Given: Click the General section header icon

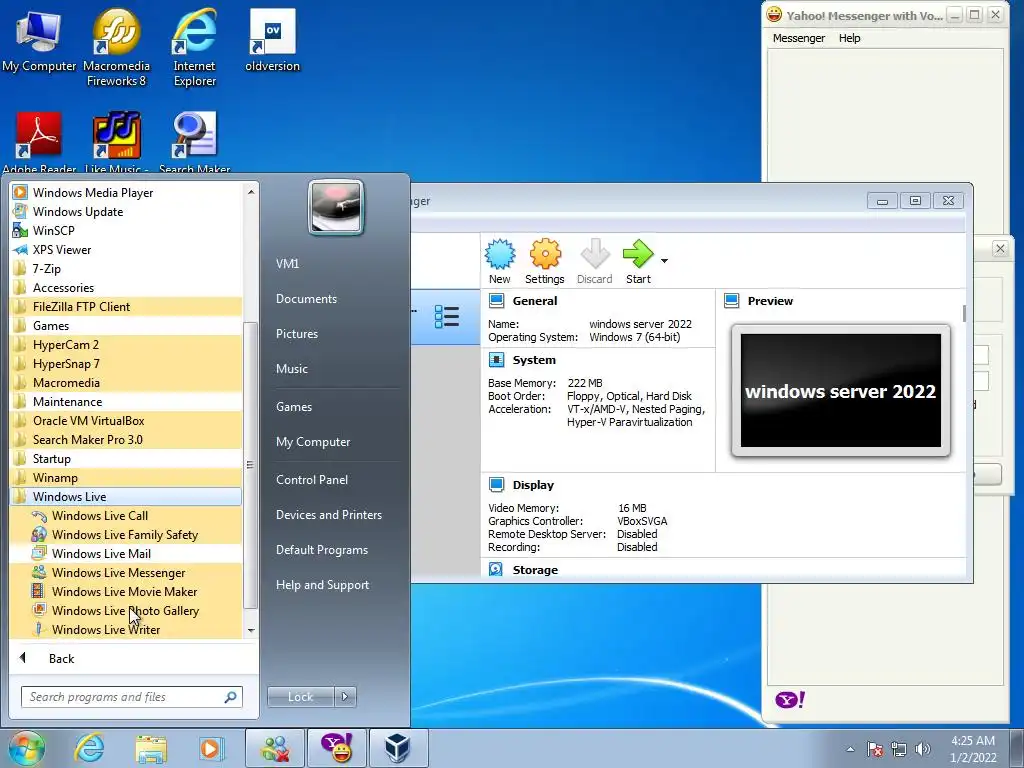Looking at the screenshot, I should coord(496,301).
